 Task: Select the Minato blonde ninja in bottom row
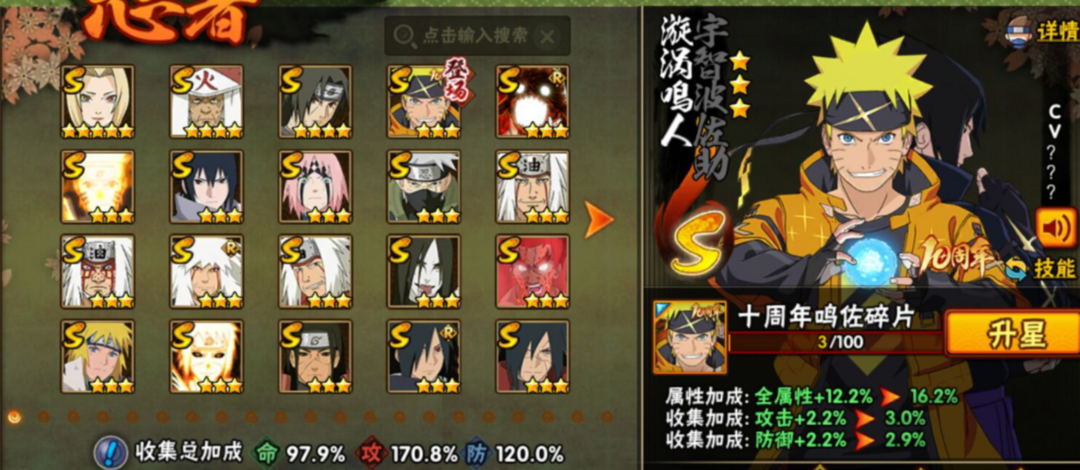point(97,356)
